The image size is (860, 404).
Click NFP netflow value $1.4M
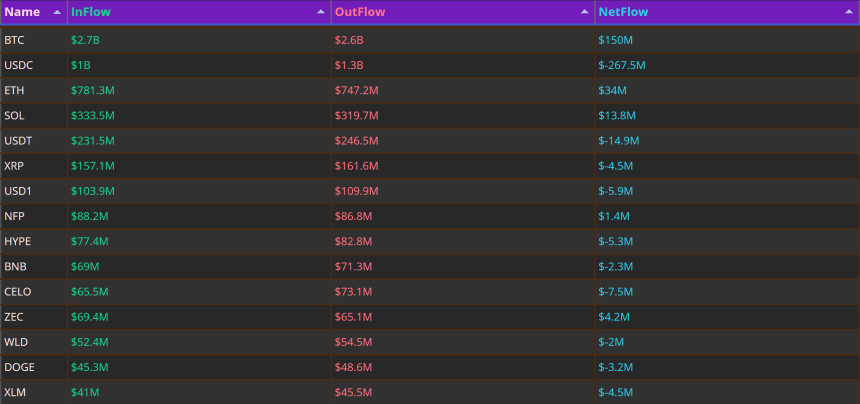coord(614,217)
